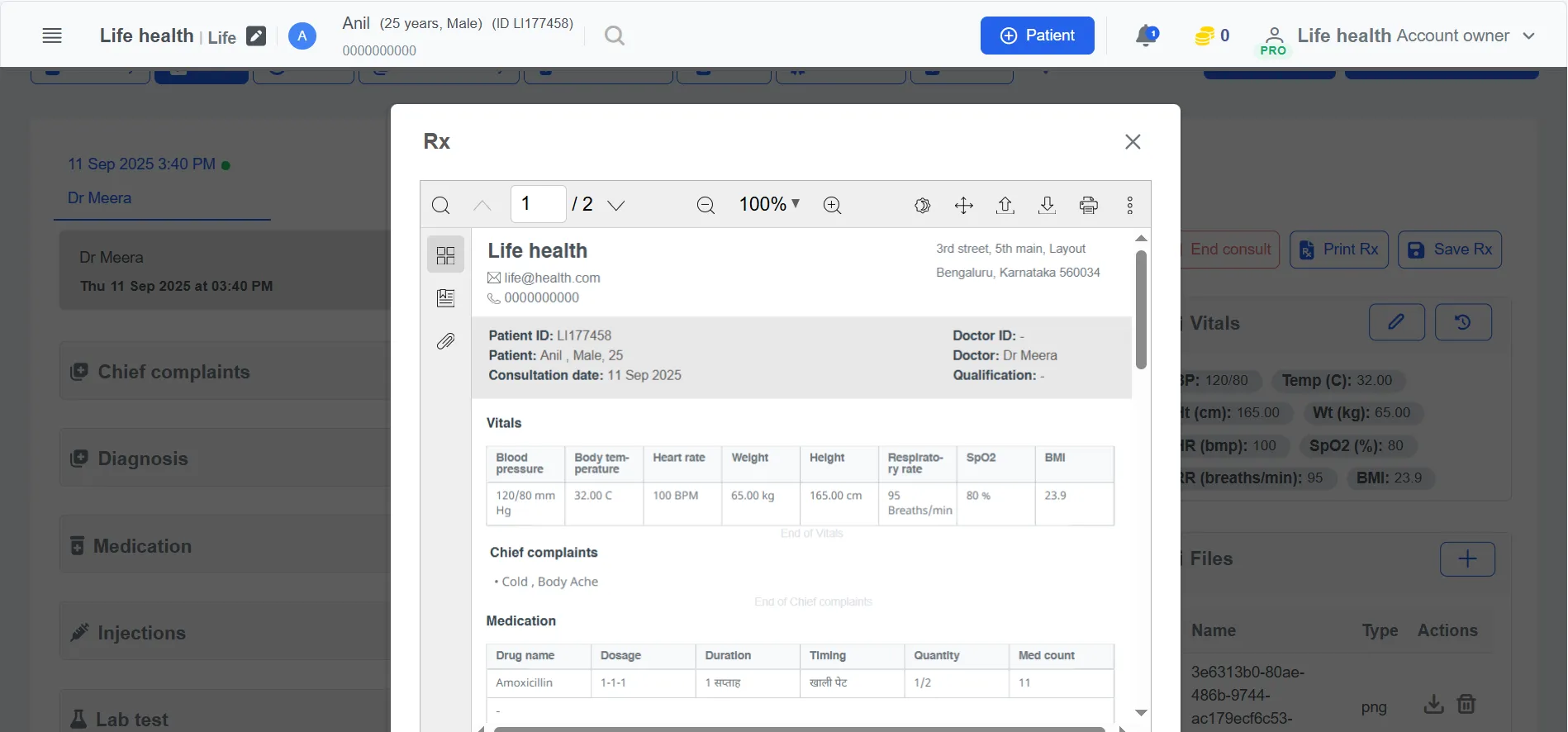Open the 100% zoom level dropdown
The height and width of the screenshot is (732, 1568).
coord(769,204)
